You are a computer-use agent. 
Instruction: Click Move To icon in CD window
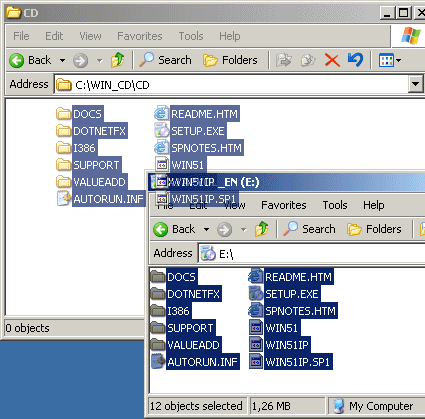[x=284, y=61]
